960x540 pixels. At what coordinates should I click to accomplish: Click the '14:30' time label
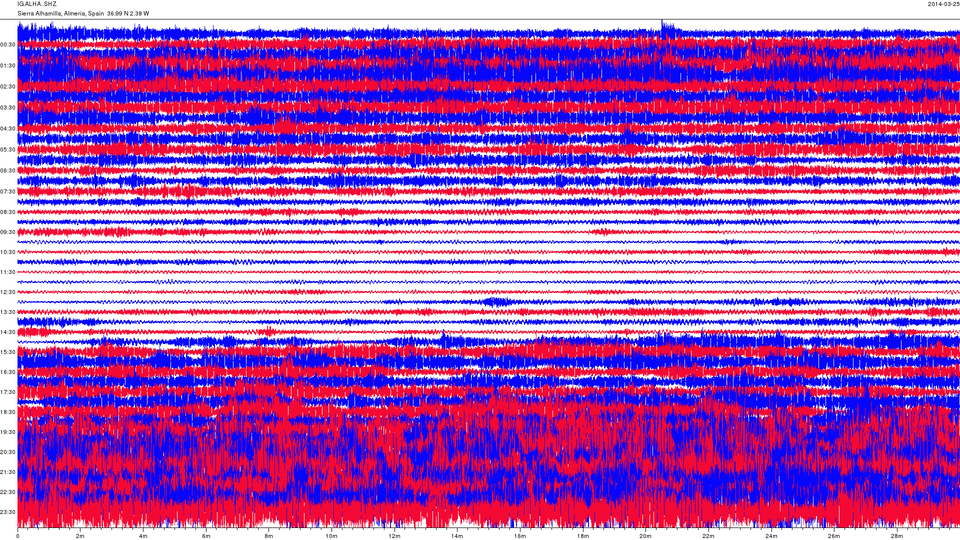[x=8, y=332]
